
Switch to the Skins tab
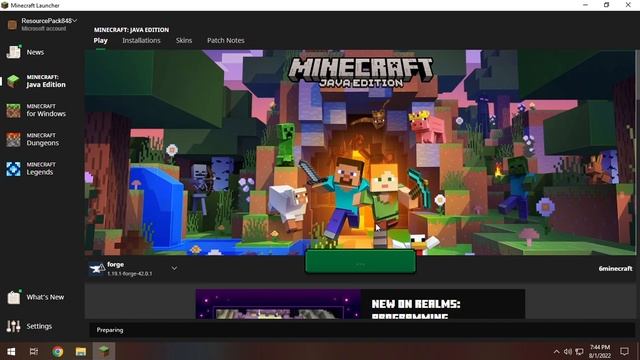[x=184, y=40]
